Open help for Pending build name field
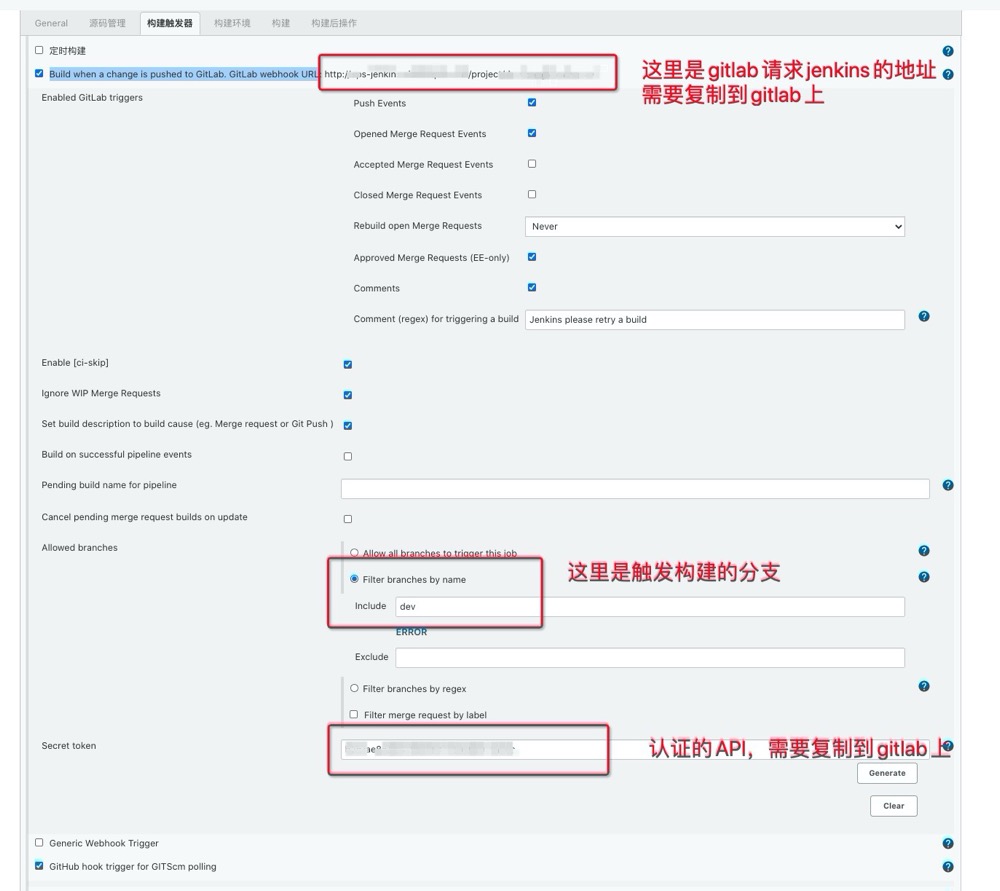The image size is (1000, 891). (x=947, y=486)
